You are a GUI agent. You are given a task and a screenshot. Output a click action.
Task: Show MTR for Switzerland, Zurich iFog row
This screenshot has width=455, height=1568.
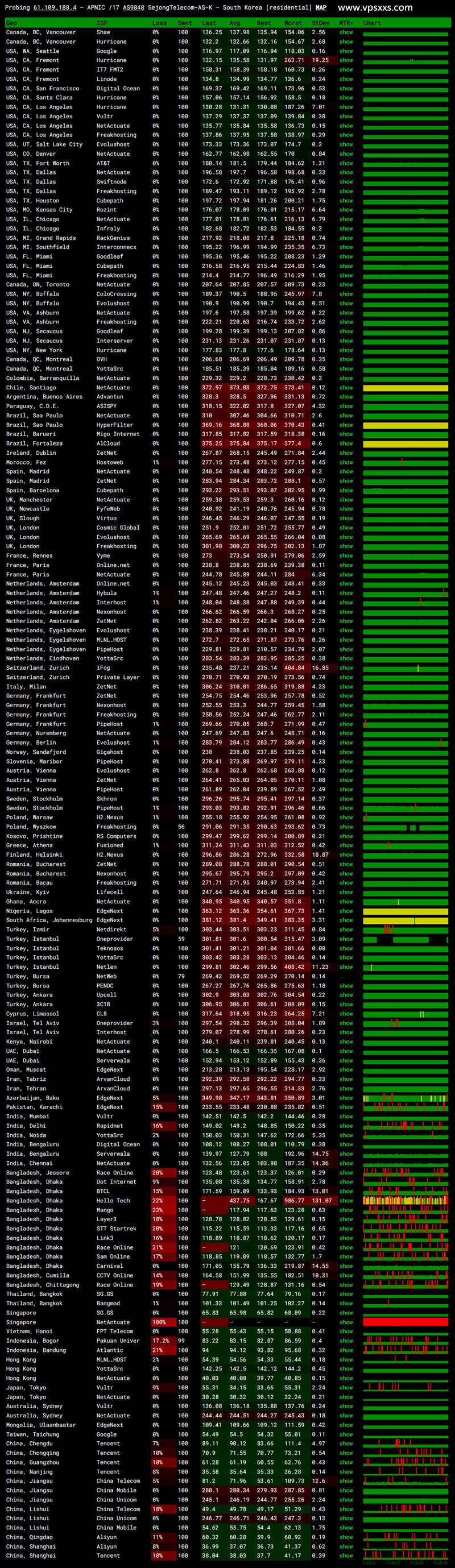(x=346, y=668)
